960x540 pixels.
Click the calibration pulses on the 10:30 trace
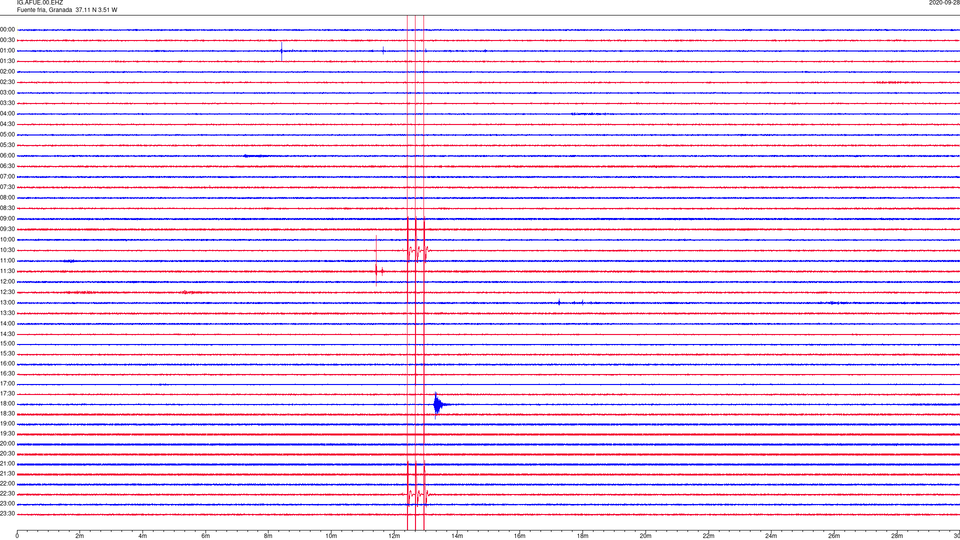[418, 250]
